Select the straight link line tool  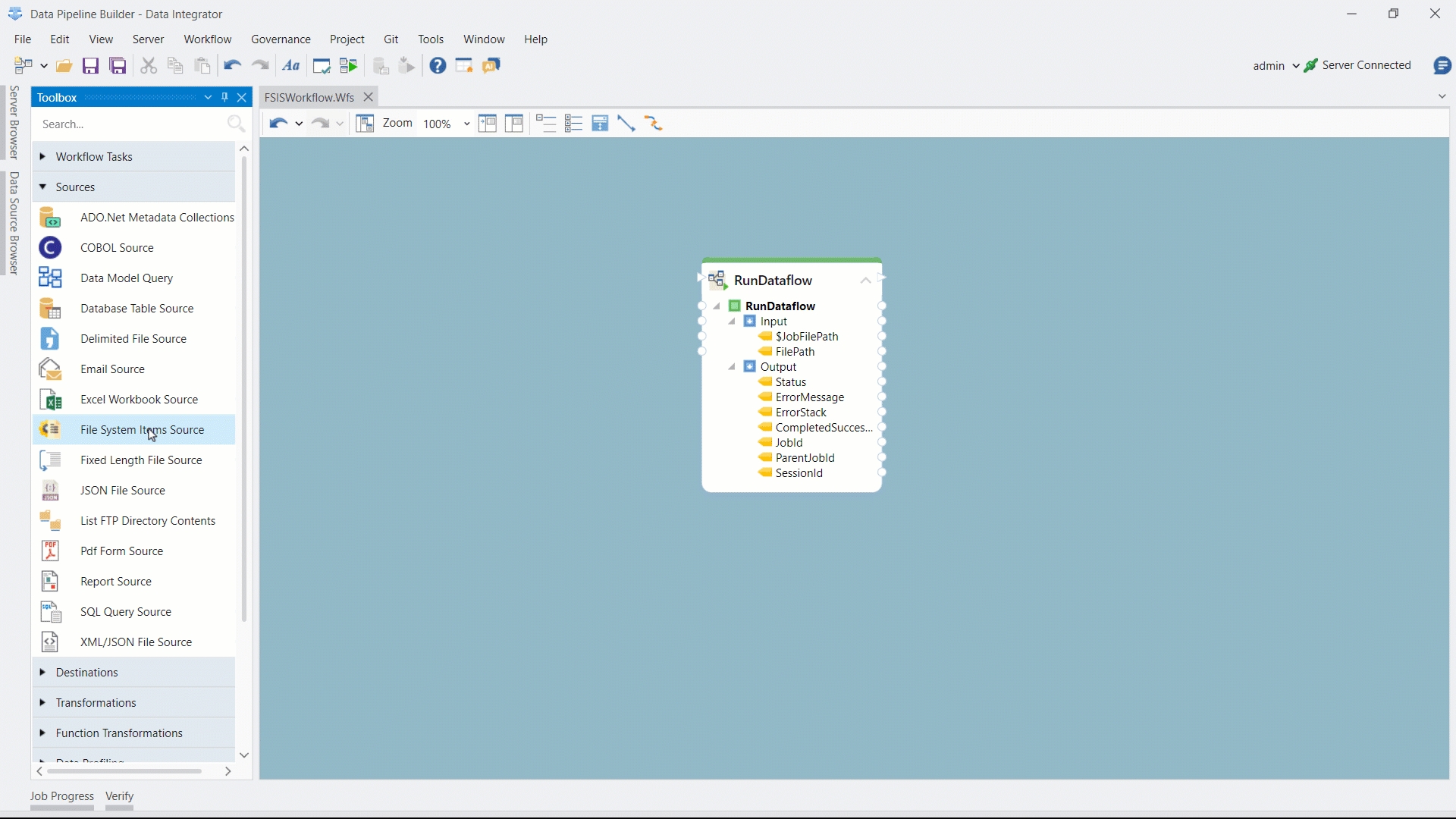tap(626, 124)
